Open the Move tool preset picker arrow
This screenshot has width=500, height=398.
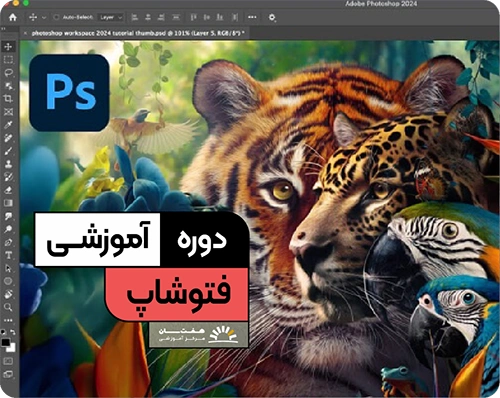(44, 17)
